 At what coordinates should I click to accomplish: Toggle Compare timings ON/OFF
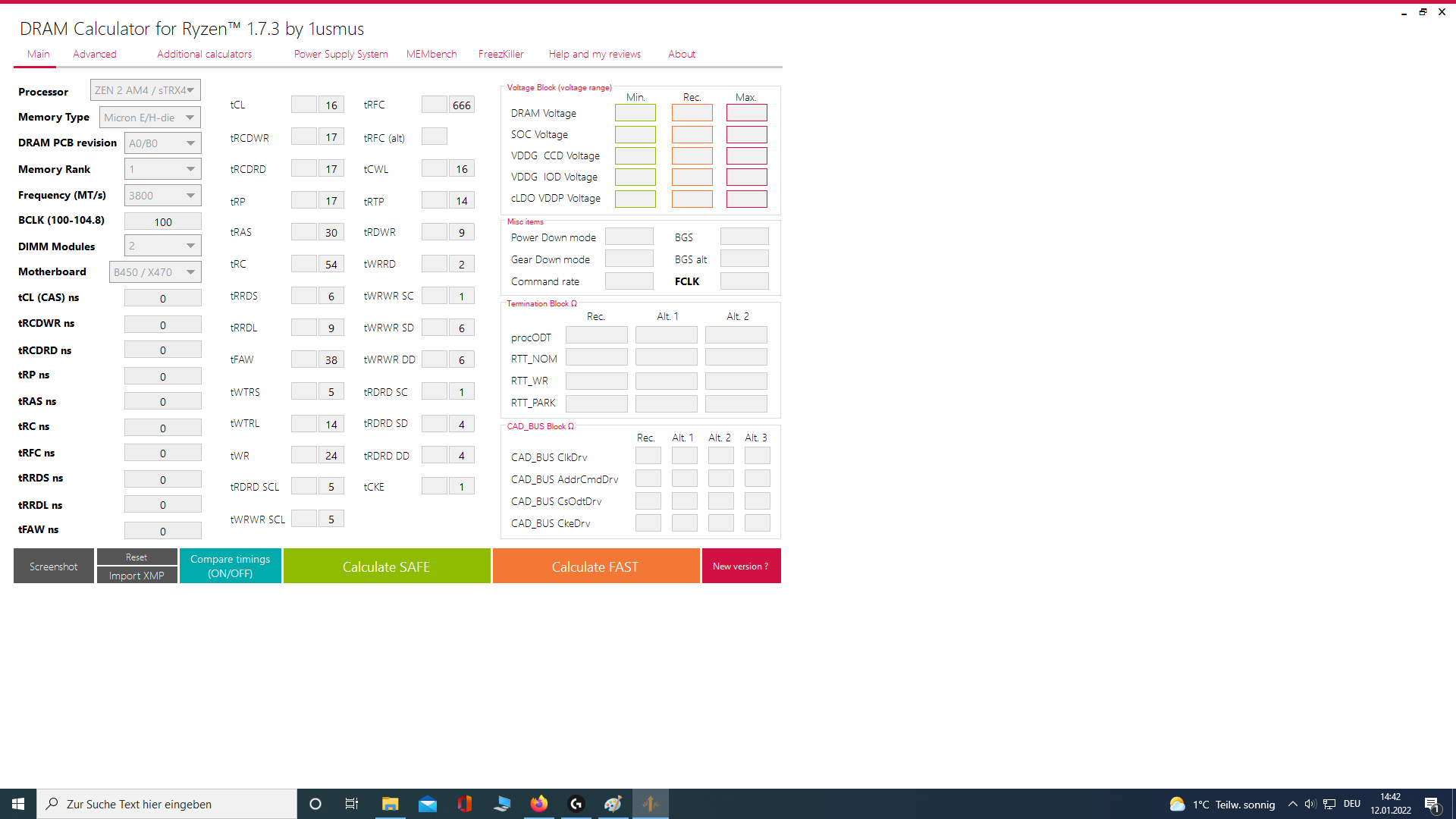coord(231,566)
